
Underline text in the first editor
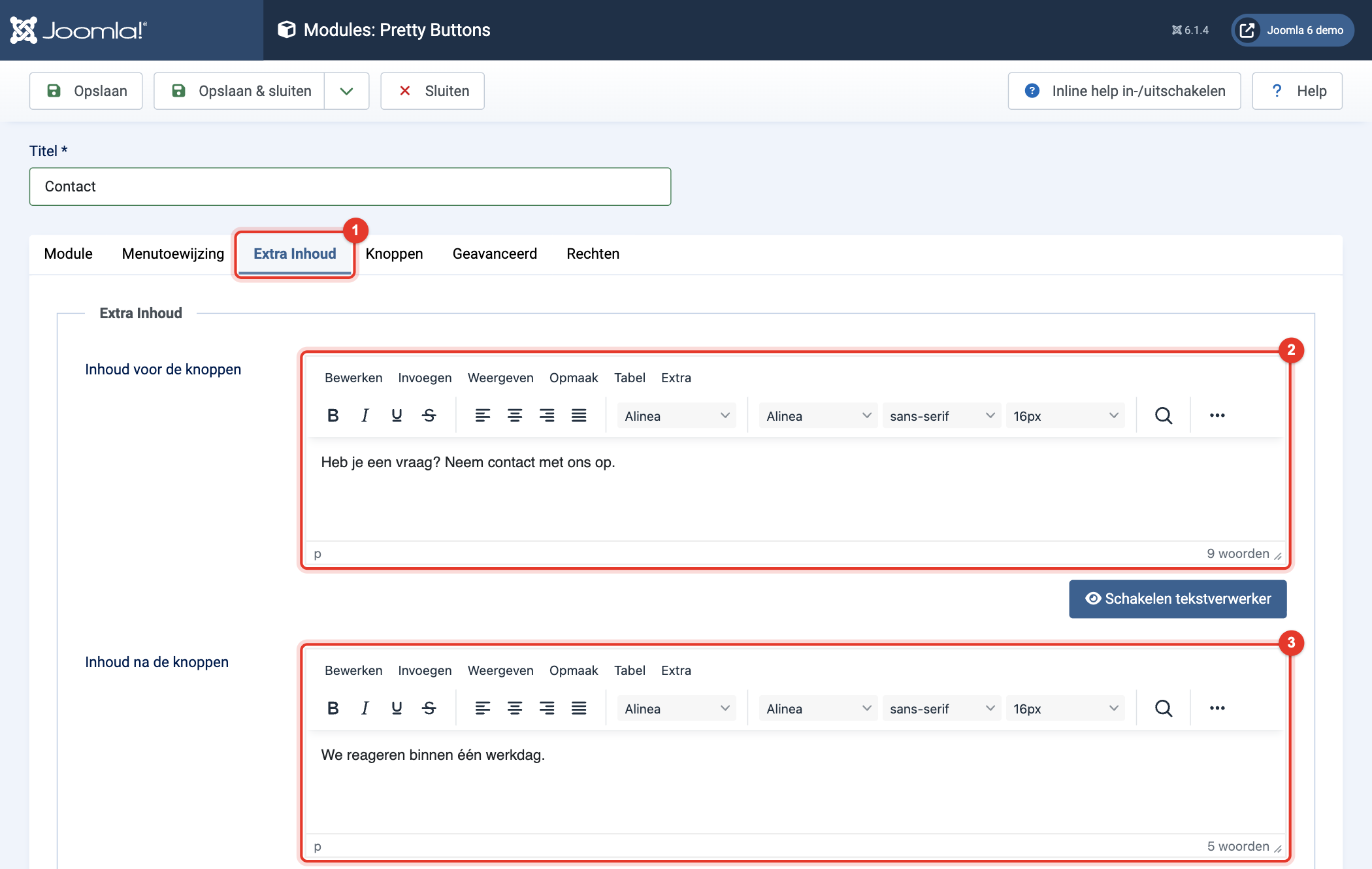(x=397, y=416)
